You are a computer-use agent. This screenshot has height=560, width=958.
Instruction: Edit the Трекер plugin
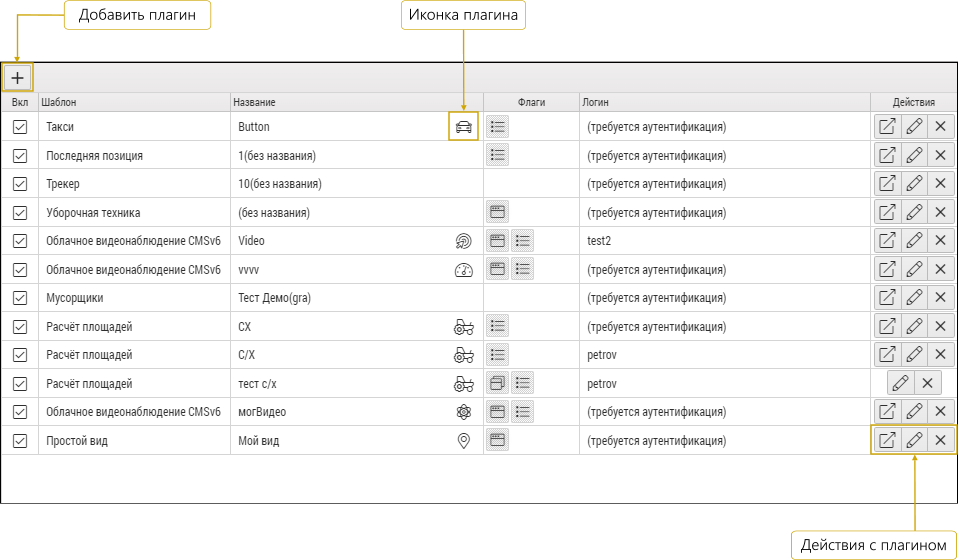click(914, 184)
